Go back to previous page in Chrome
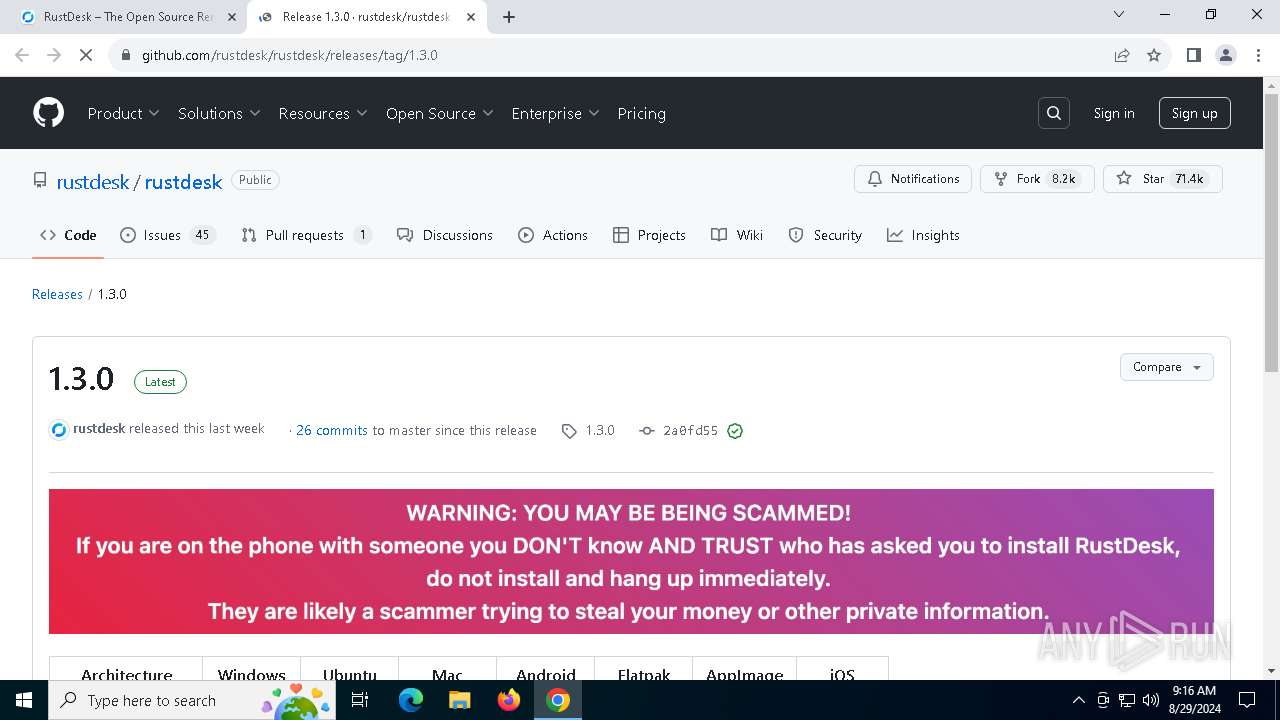This screenshot has height=720, width=1280. (22, 55)
